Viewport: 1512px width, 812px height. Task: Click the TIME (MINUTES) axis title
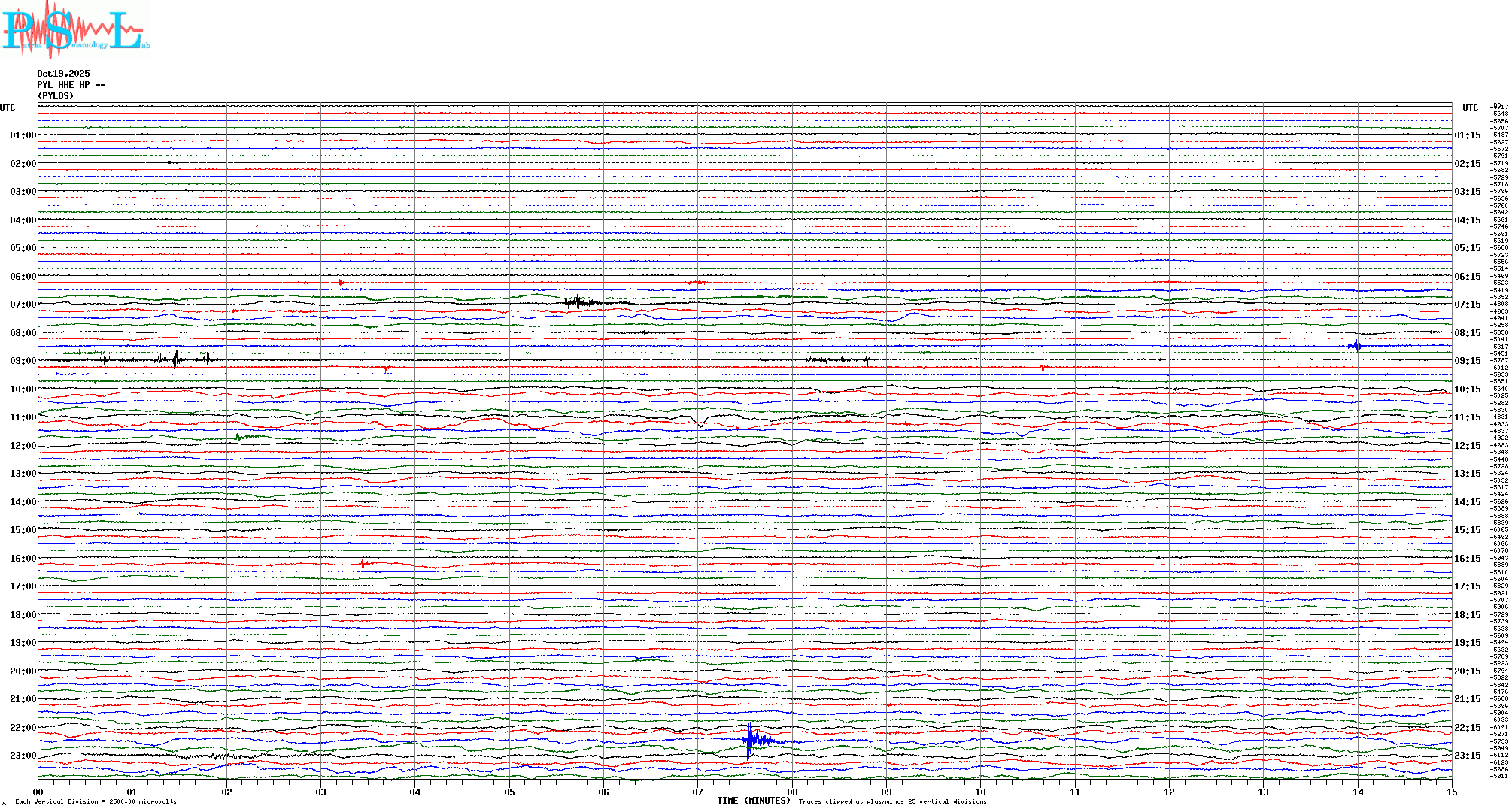[x=753, y=801]
